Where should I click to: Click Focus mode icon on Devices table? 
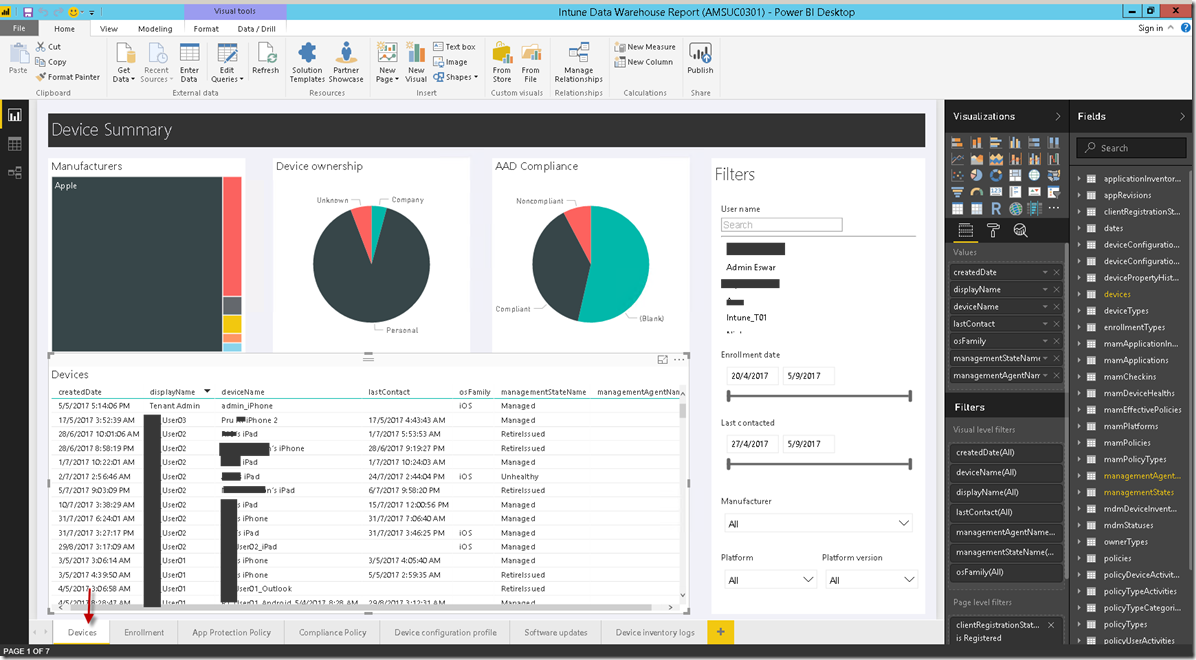662,359
